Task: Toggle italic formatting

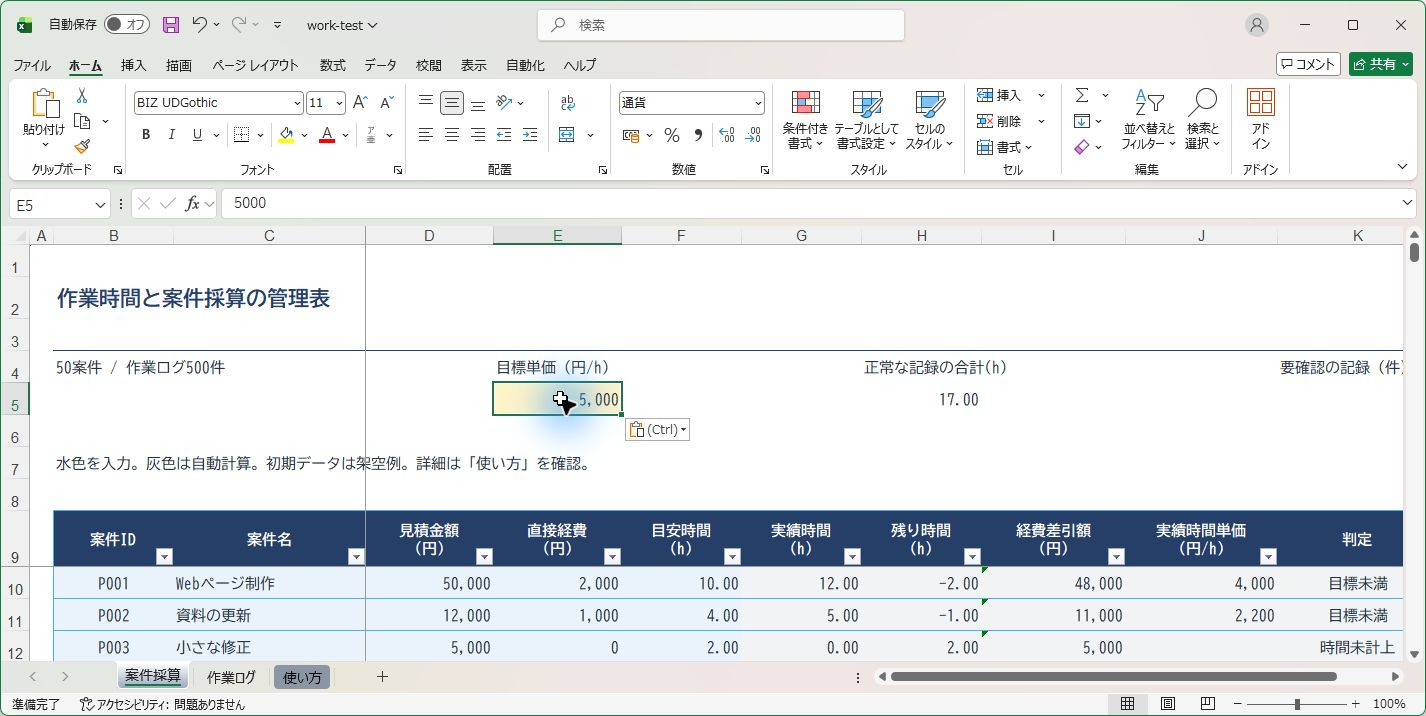Action: [172, 135]
